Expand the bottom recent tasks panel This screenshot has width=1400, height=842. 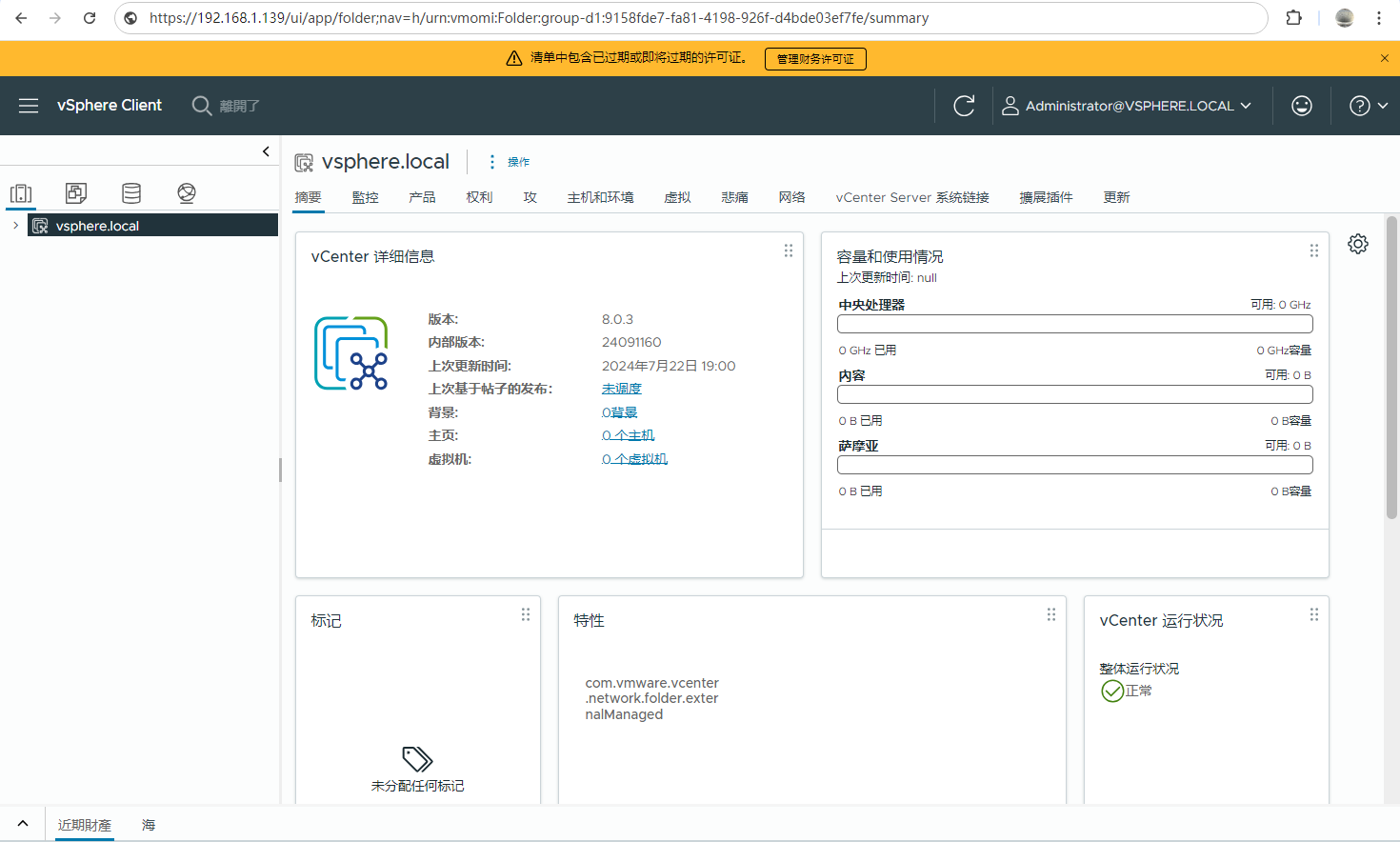(x=23, y=824)
